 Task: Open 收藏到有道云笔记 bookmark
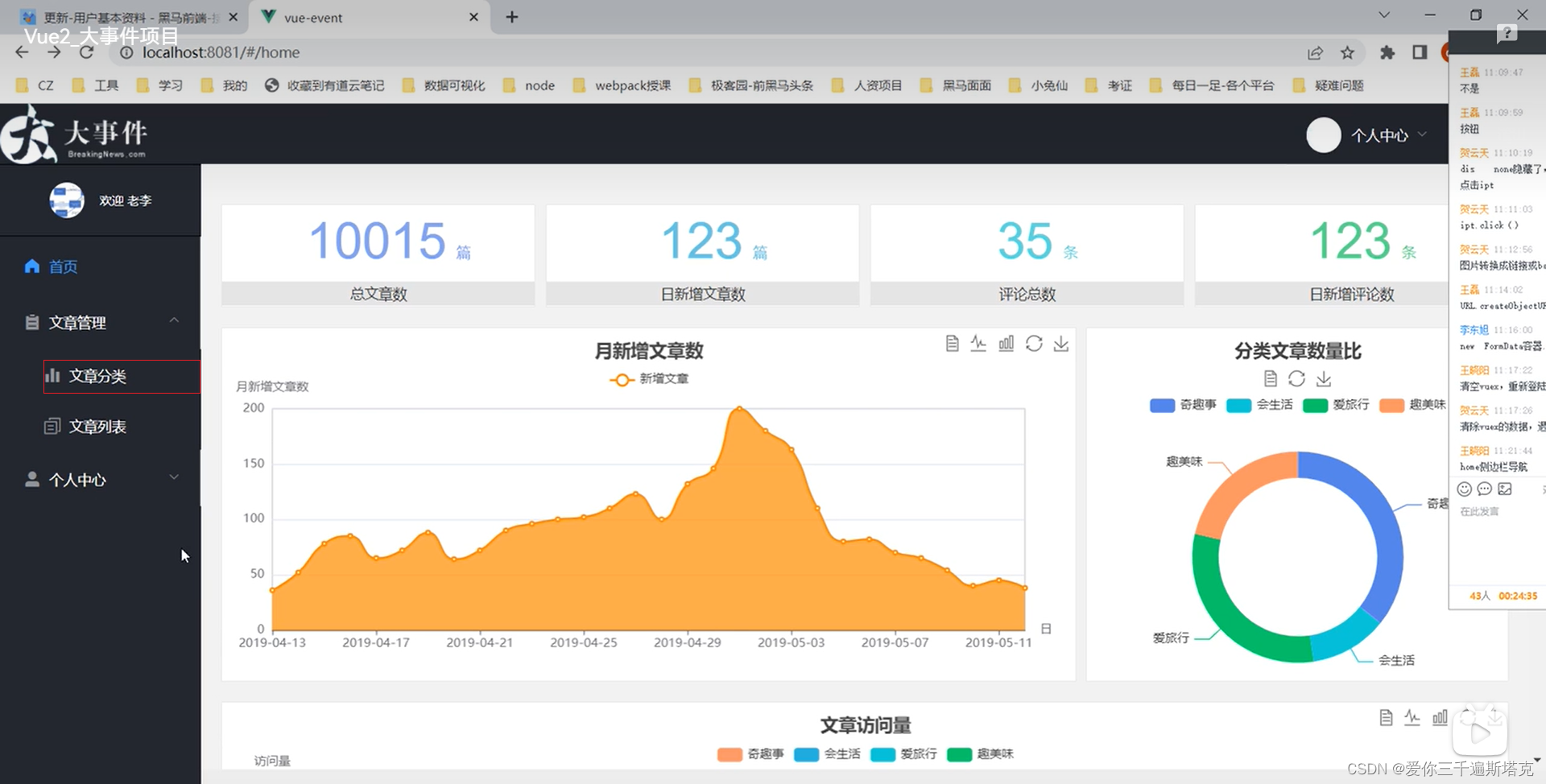324,85
